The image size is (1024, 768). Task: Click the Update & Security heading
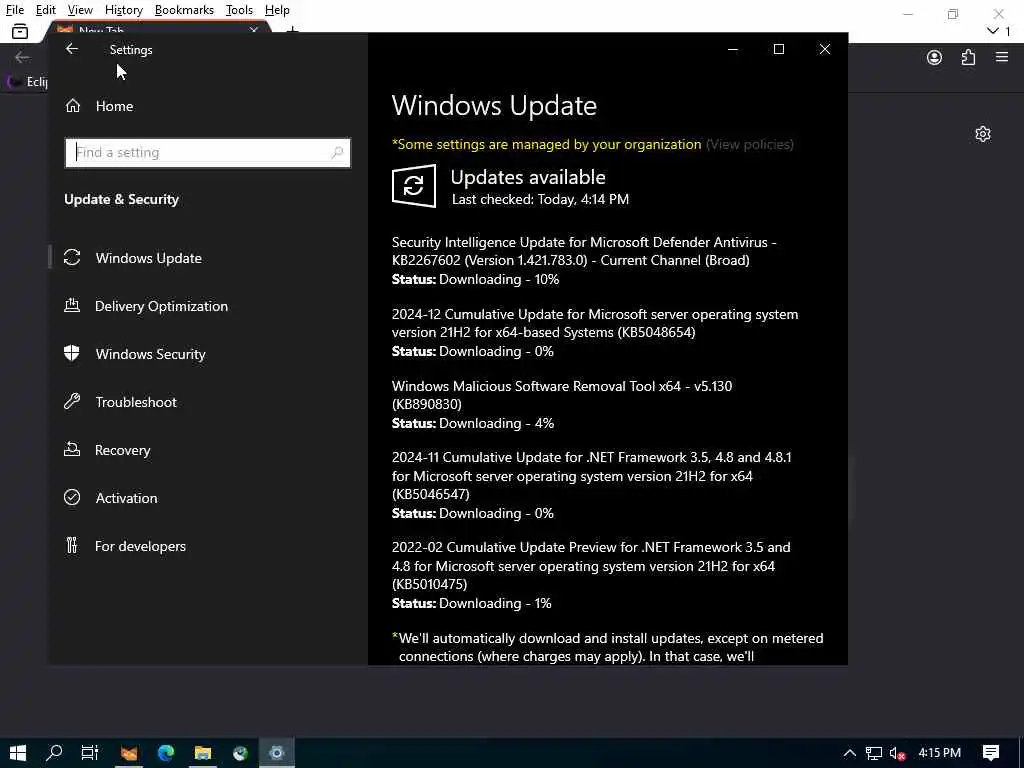121,199
